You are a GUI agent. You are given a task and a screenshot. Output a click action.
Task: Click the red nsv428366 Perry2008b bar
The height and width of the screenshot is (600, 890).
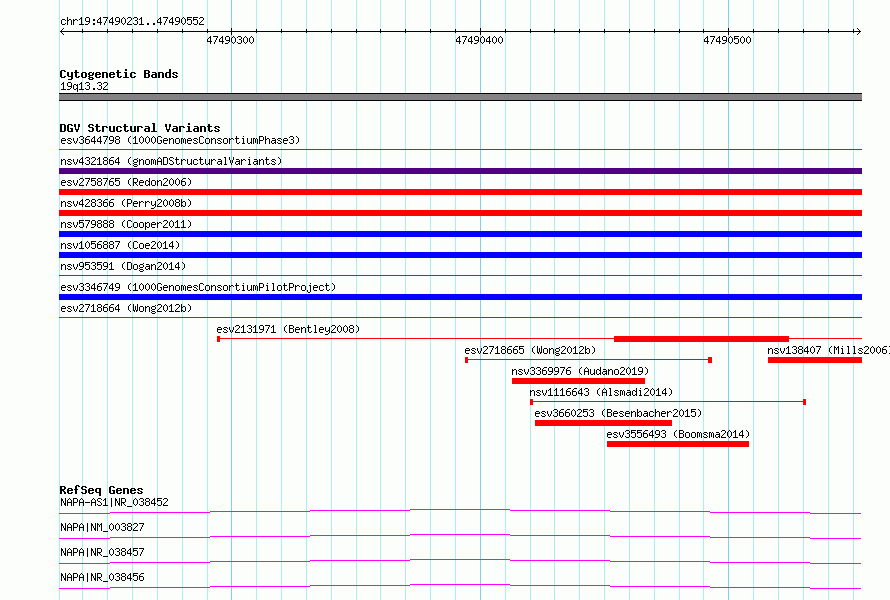(x=460, y=213)
